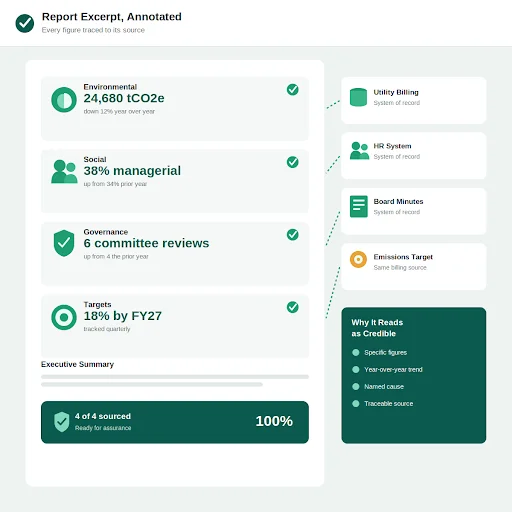Click the Targets category label
Image resolution: width=512 pixels, height=512 pixels.
[x=97, y=305]
